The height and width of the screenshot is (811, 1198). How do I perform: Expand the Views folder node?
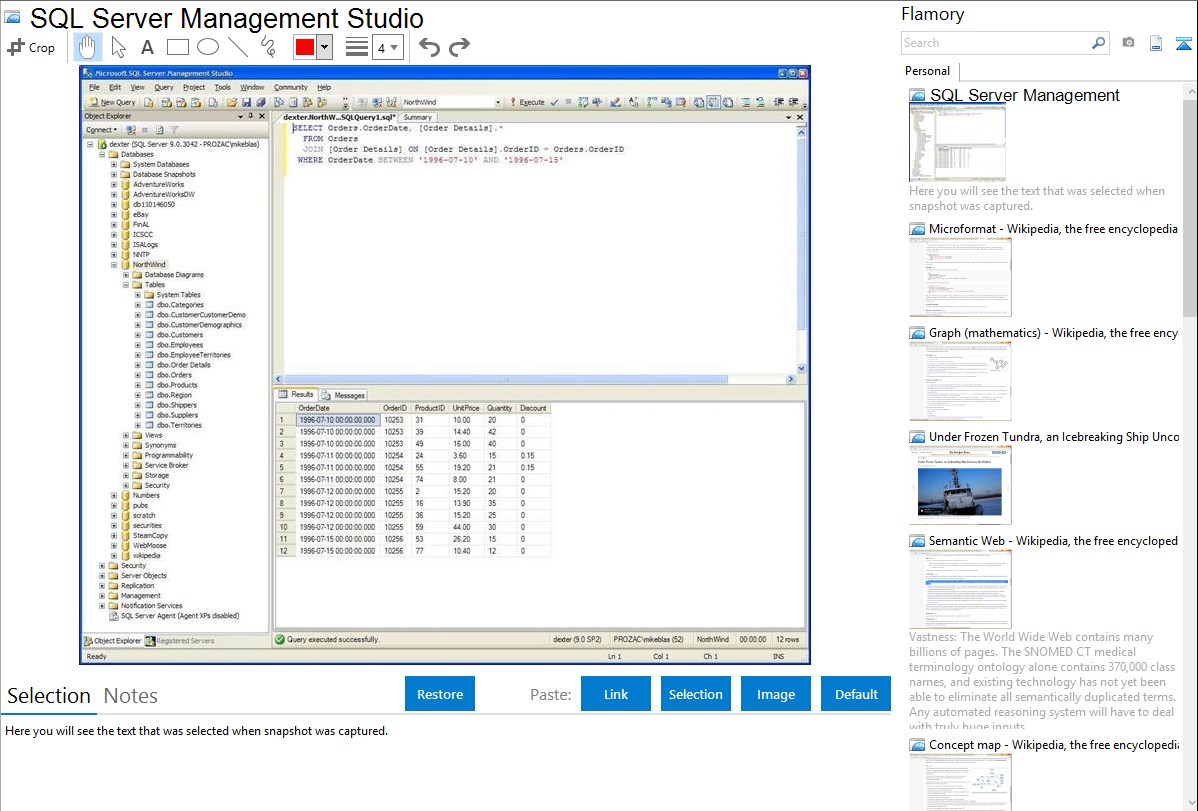coord(126,435)
